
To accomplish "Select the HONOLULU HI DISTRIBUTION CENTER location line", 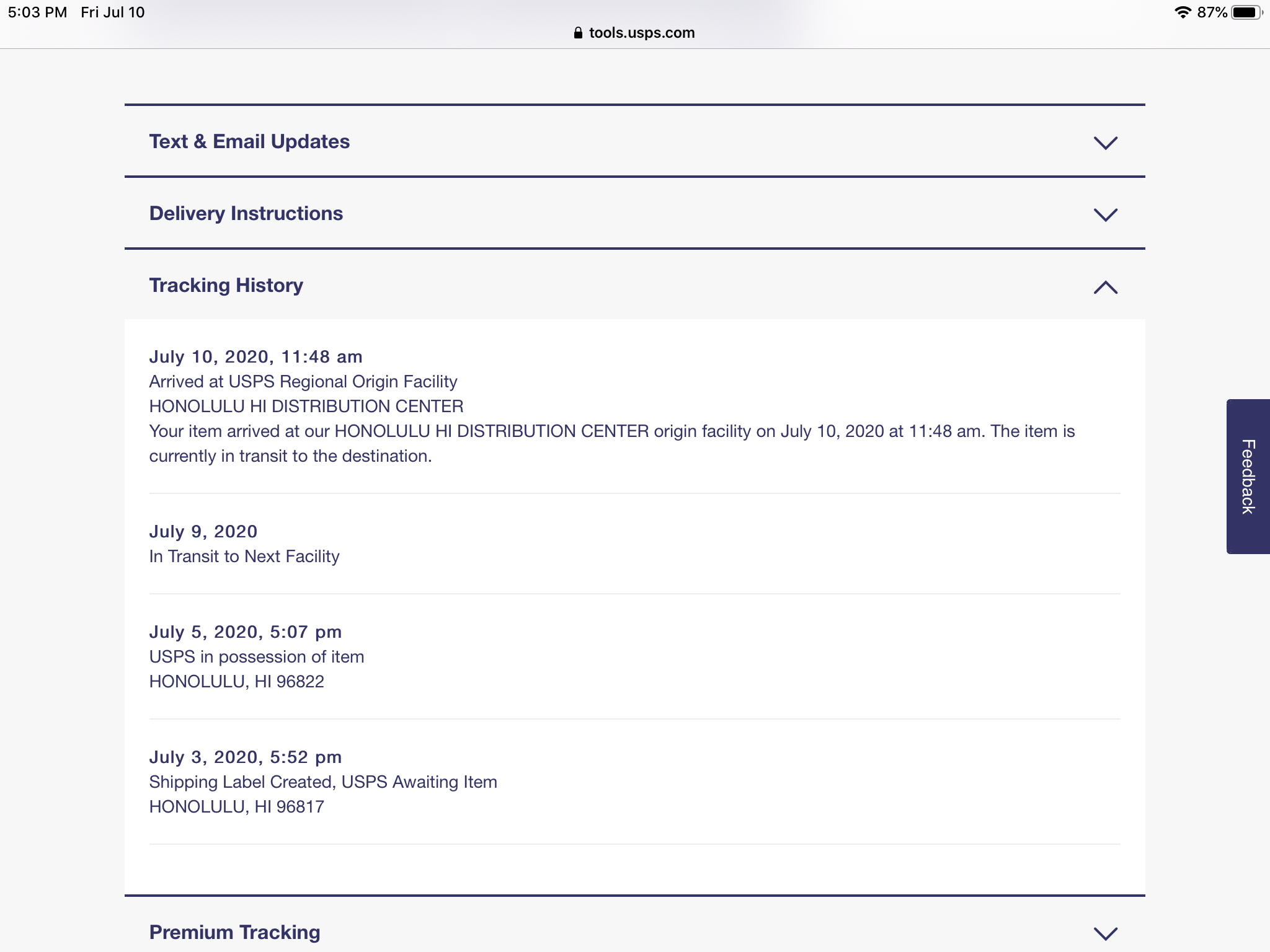I will coord(306,407).
